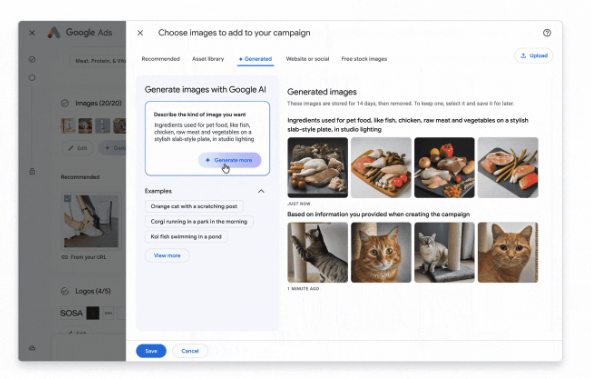Click the 'From your URL' link icon
The height and width of the screenshot is (379, 591).
(x=64, y=257)
